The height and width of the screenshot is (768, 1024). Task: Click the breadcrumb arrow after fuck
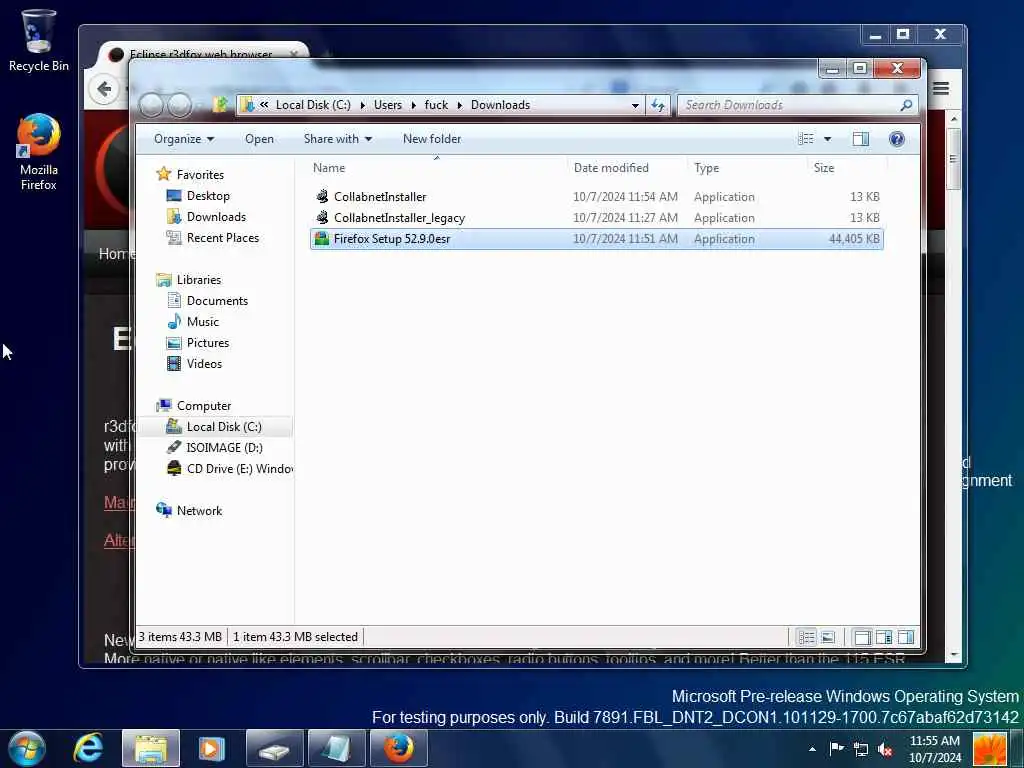tap(460, 105)
